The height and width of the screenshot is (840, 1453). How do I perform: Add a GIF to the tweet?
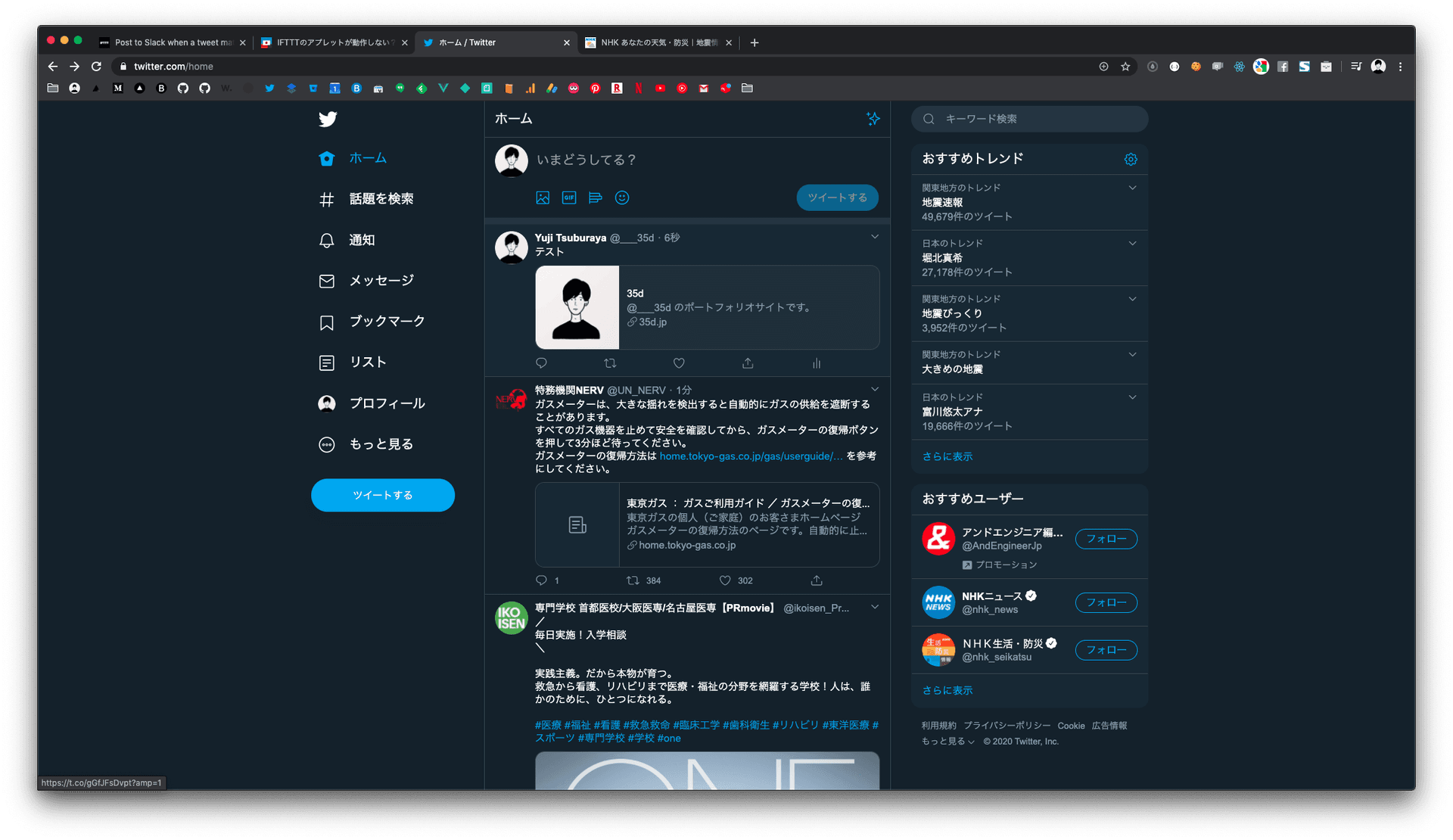(569, 198)
